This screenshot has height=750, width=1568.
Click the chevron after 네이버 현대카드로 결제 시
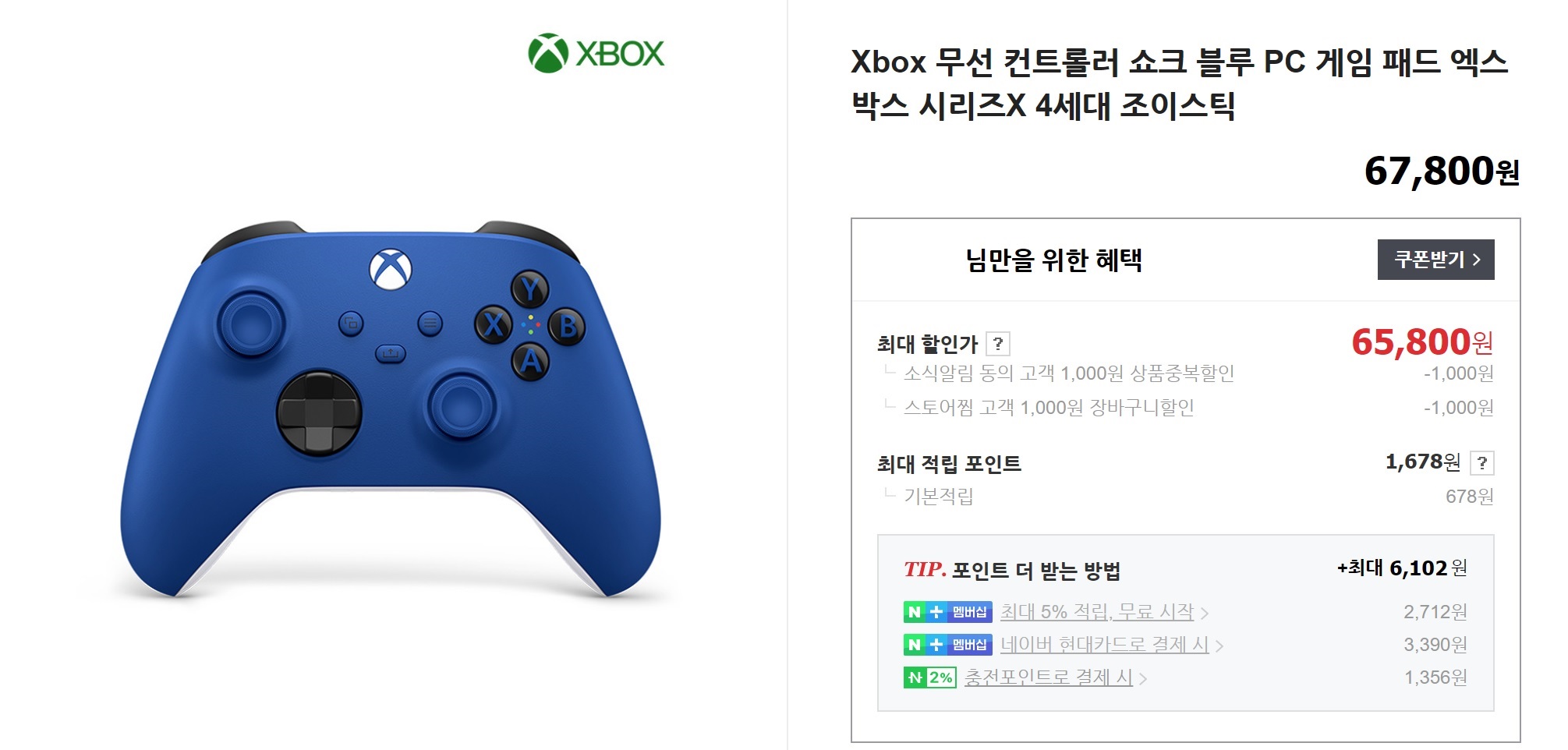(x=1219, y=646)
